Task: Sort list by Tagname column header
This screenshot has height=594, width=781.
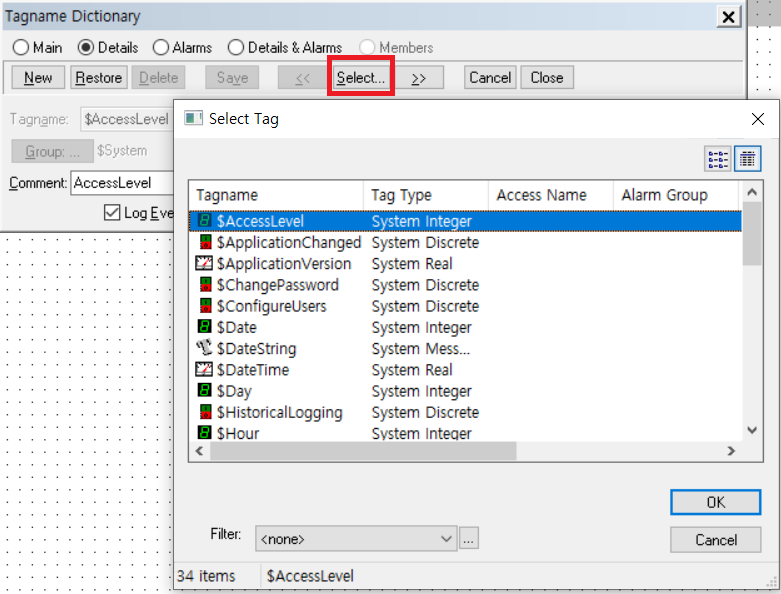Action: point(275,195)
